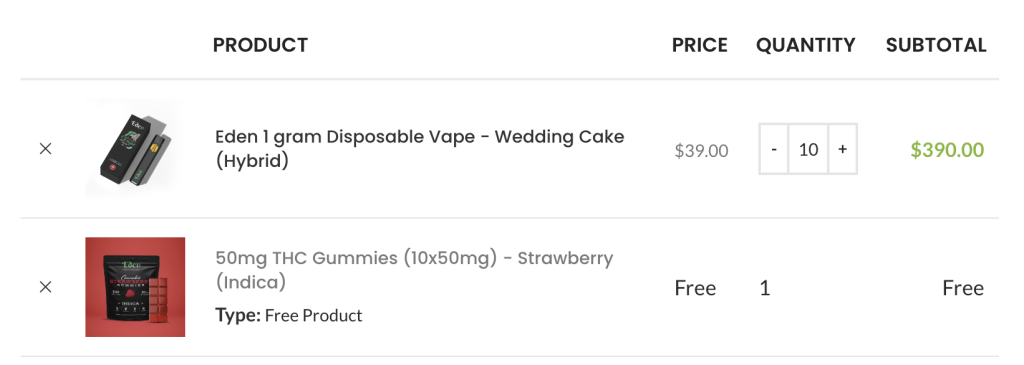This screenshot has height=365, width=1024.
Task: Click the quantity field showing 10
Action: coord(808,149)
